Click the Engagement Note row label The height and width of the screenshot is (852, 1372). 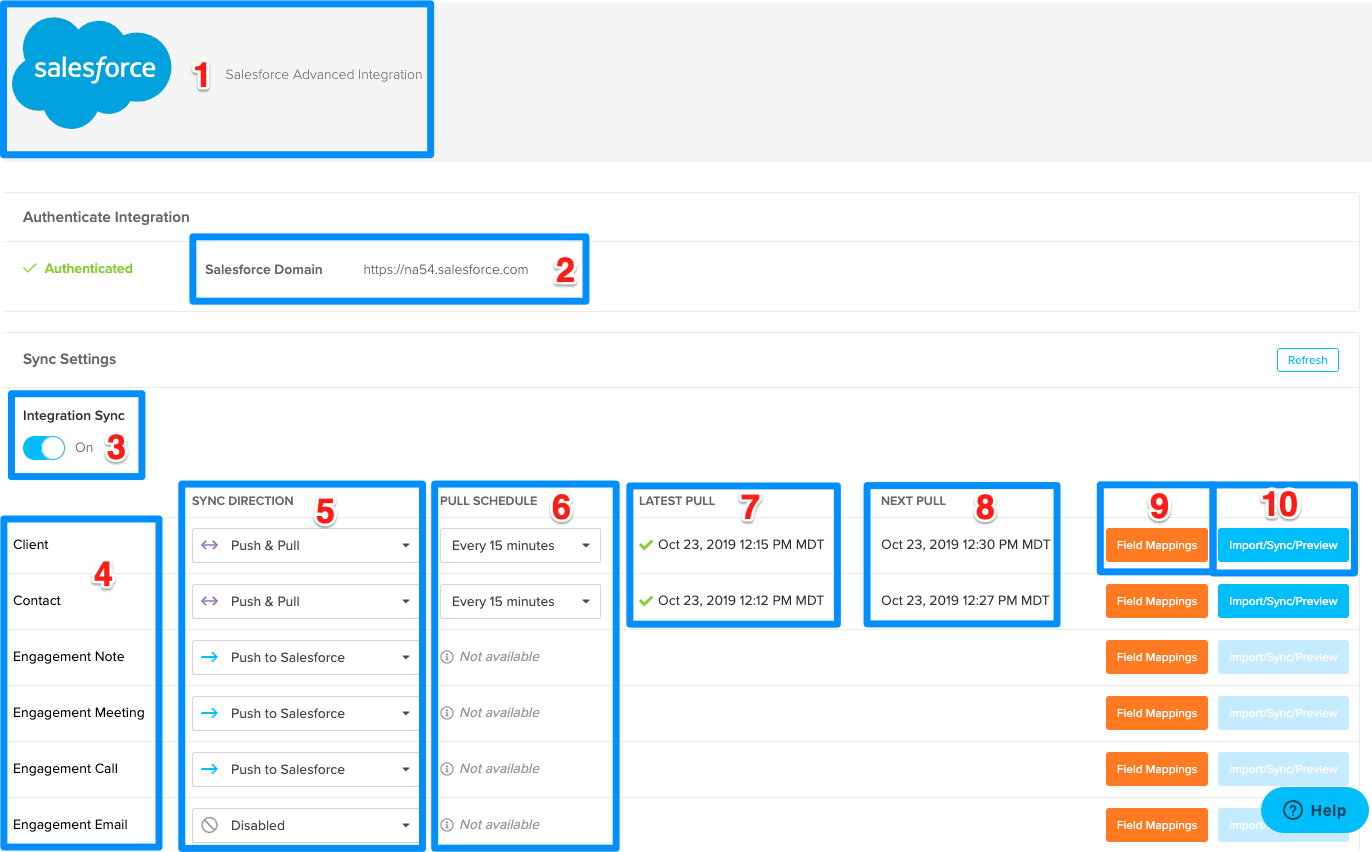point(69,656)
